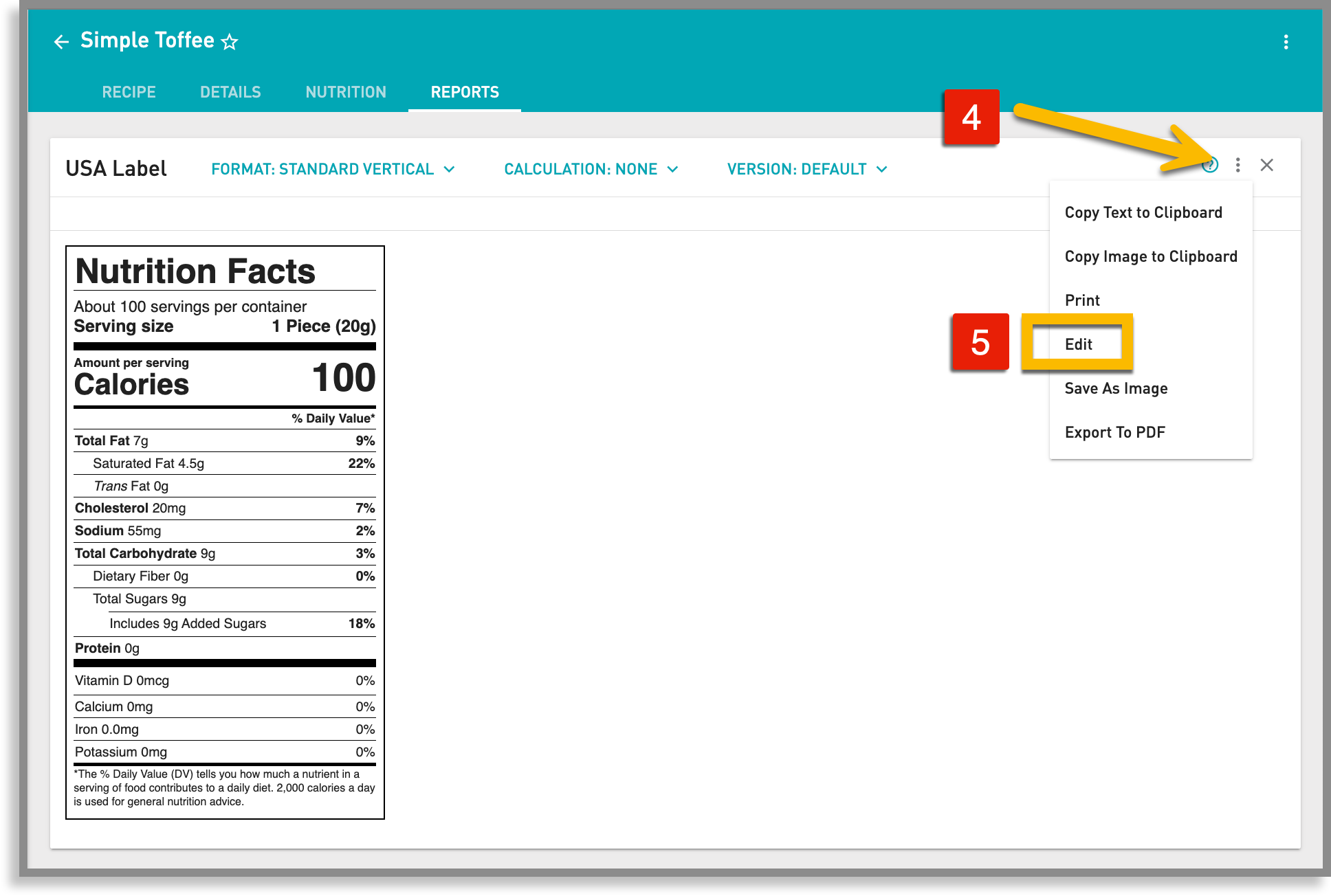Choose Export To PDF from the menu
This screenshot has width=1331, height=896.
coord(1114,432)
